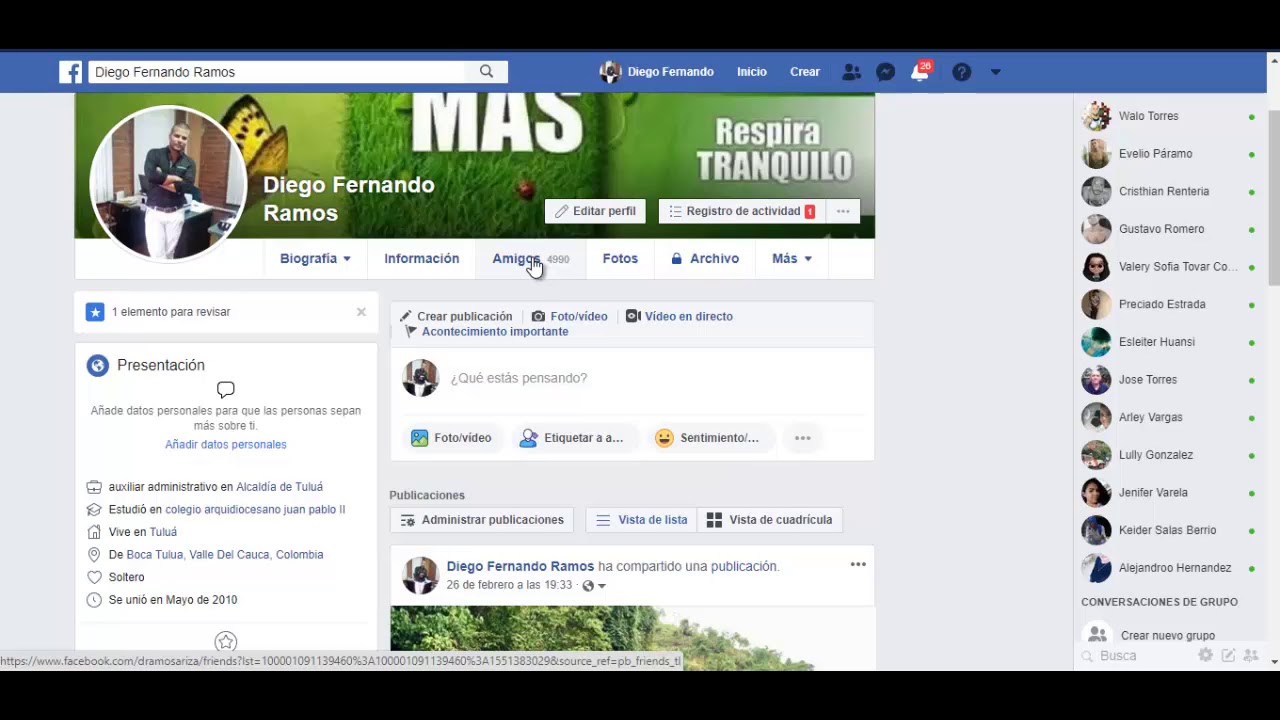Click Crear publicación
Screen dimensions: 1280x720
click(456, 316)
